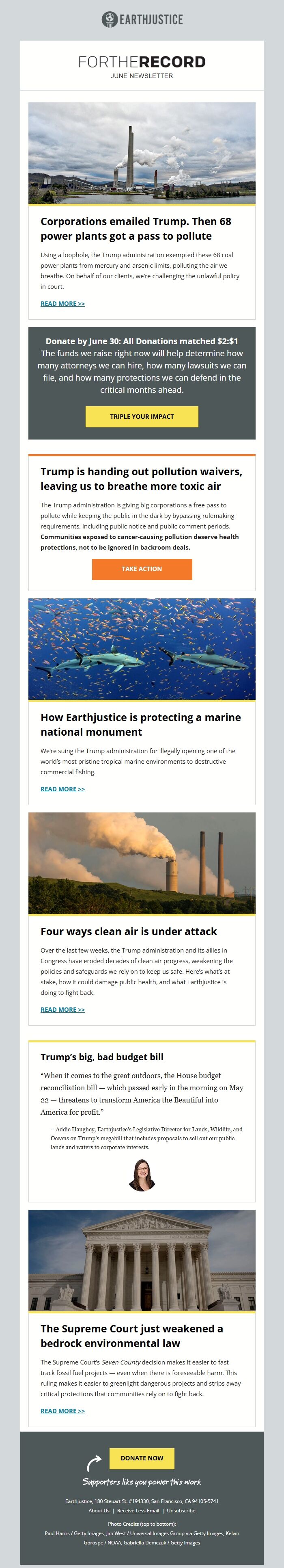This screenshot has height=1568, width=284.
Task: Click the orange TAKE ACTION button
Action: click(142, 569)
